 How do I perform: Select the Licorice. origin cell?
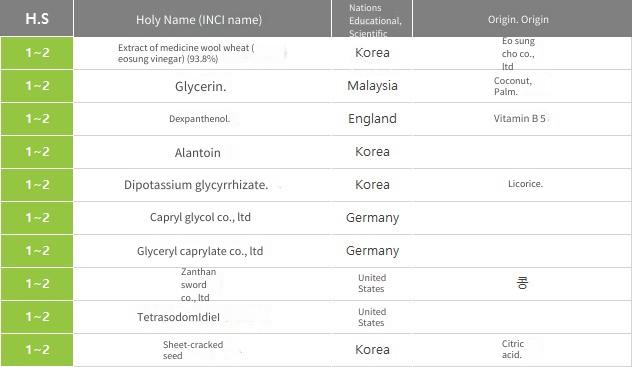[525, 184]
